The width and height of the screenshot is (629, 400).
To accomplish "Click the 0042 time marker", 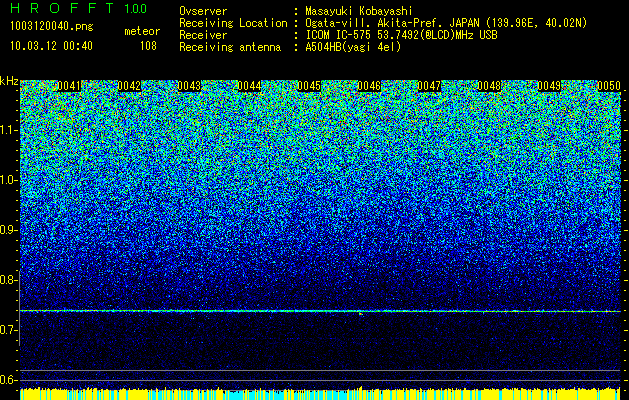I will 129,86.
